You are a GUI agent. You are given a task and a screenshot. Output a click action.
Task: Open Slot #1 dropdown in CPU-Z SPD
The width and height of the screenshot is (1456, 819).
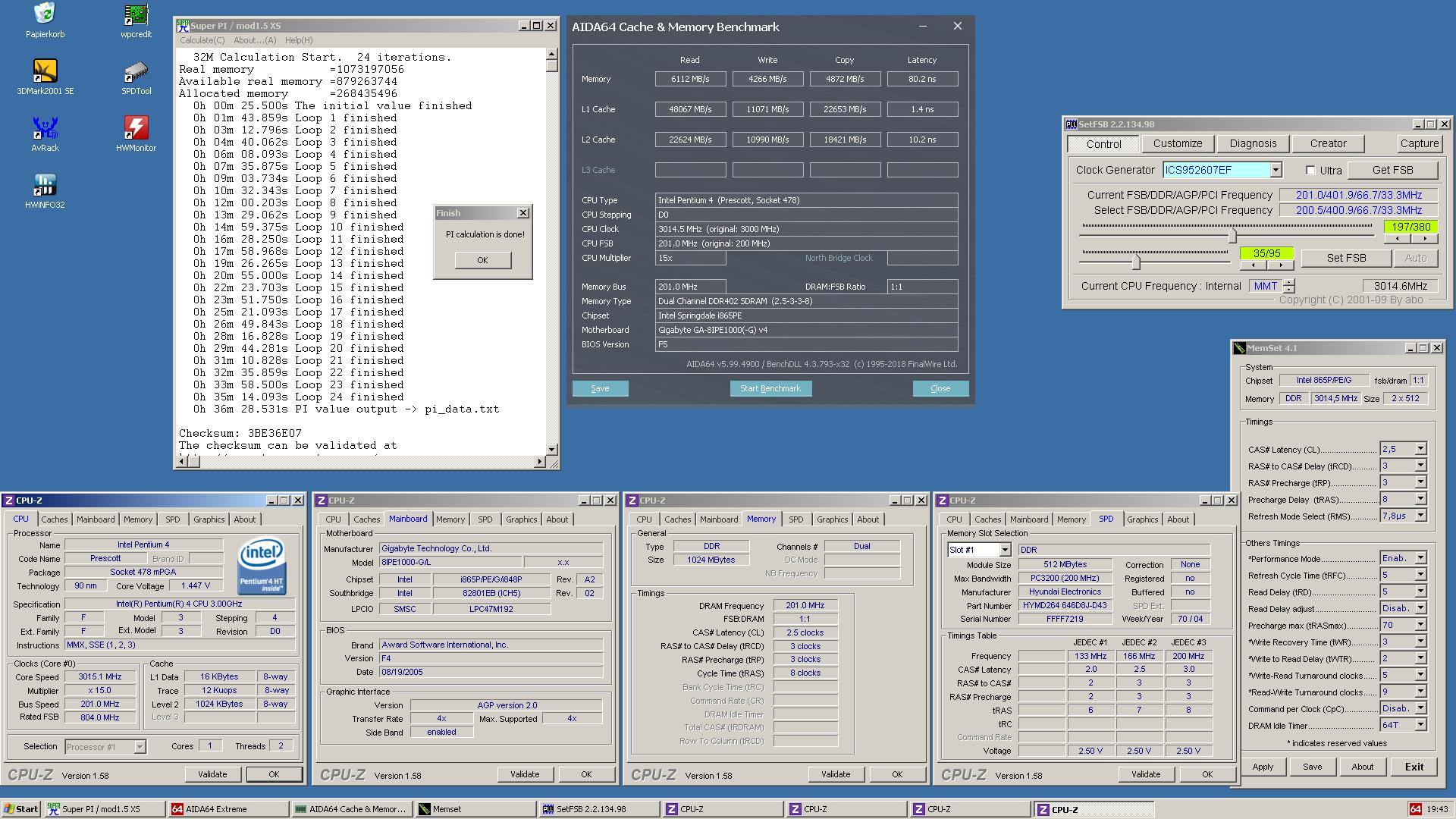[1005, 550]
